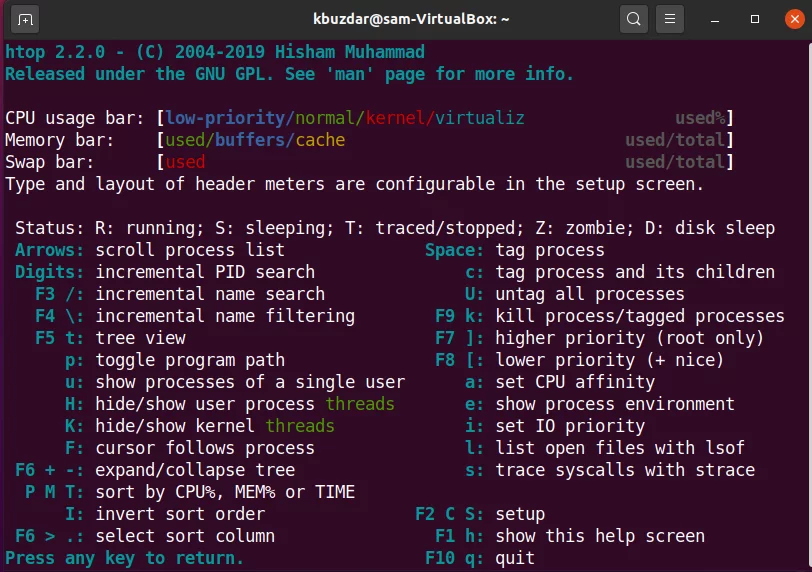Click the 'F6 > .: select sort column' line
The width and height of the screenshot is (812, 572).
point(145,536)
